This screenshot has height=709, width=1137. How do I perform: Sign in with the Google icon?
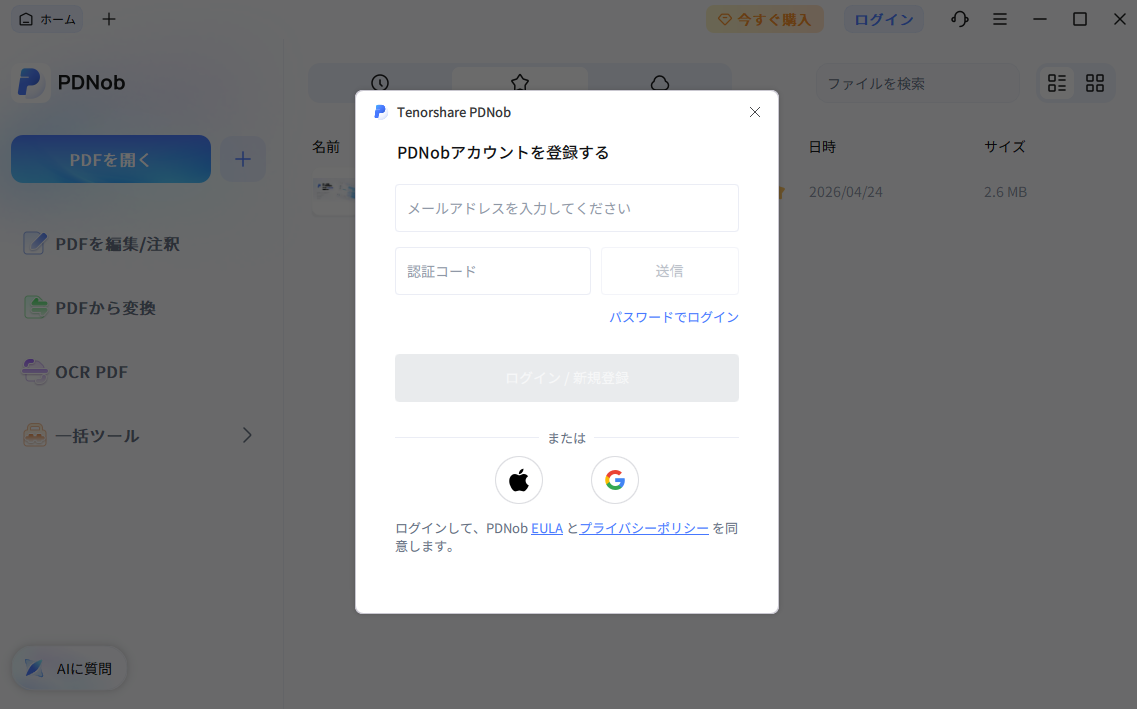tap(614, 480)
